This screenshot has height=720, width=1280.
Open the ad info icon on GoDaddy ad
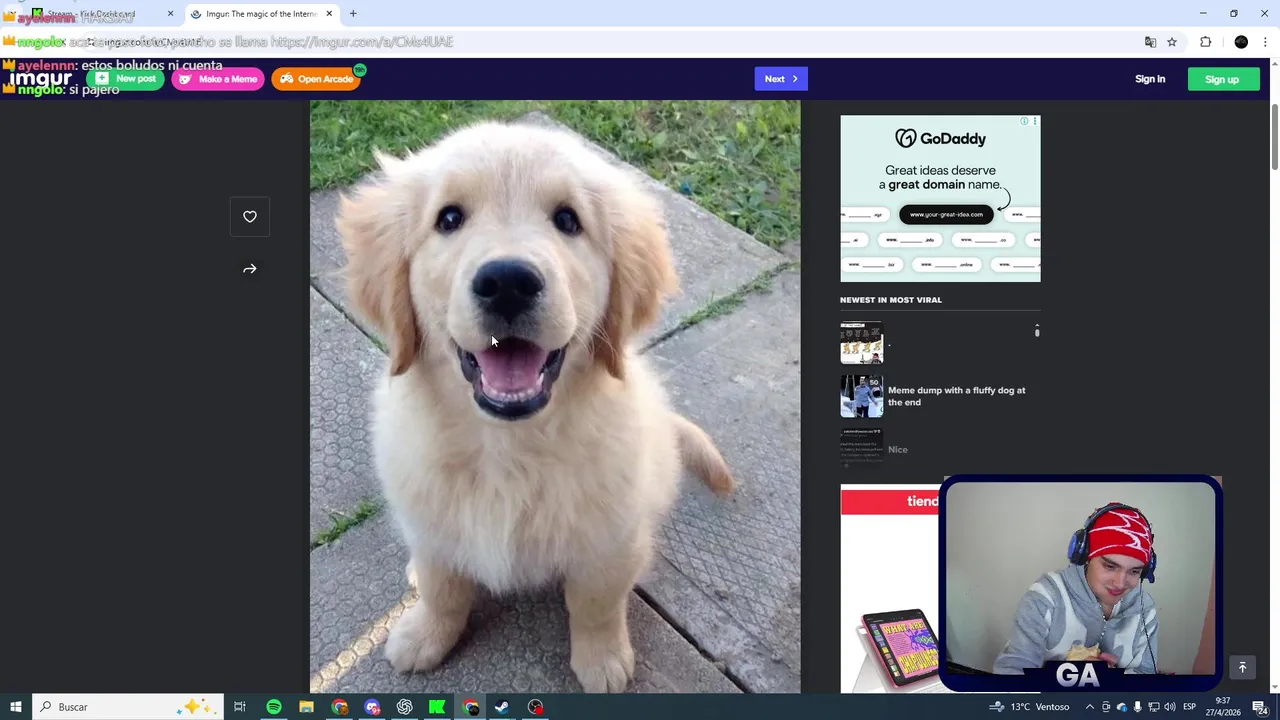pyautogui.click(x=1024, y=121)
